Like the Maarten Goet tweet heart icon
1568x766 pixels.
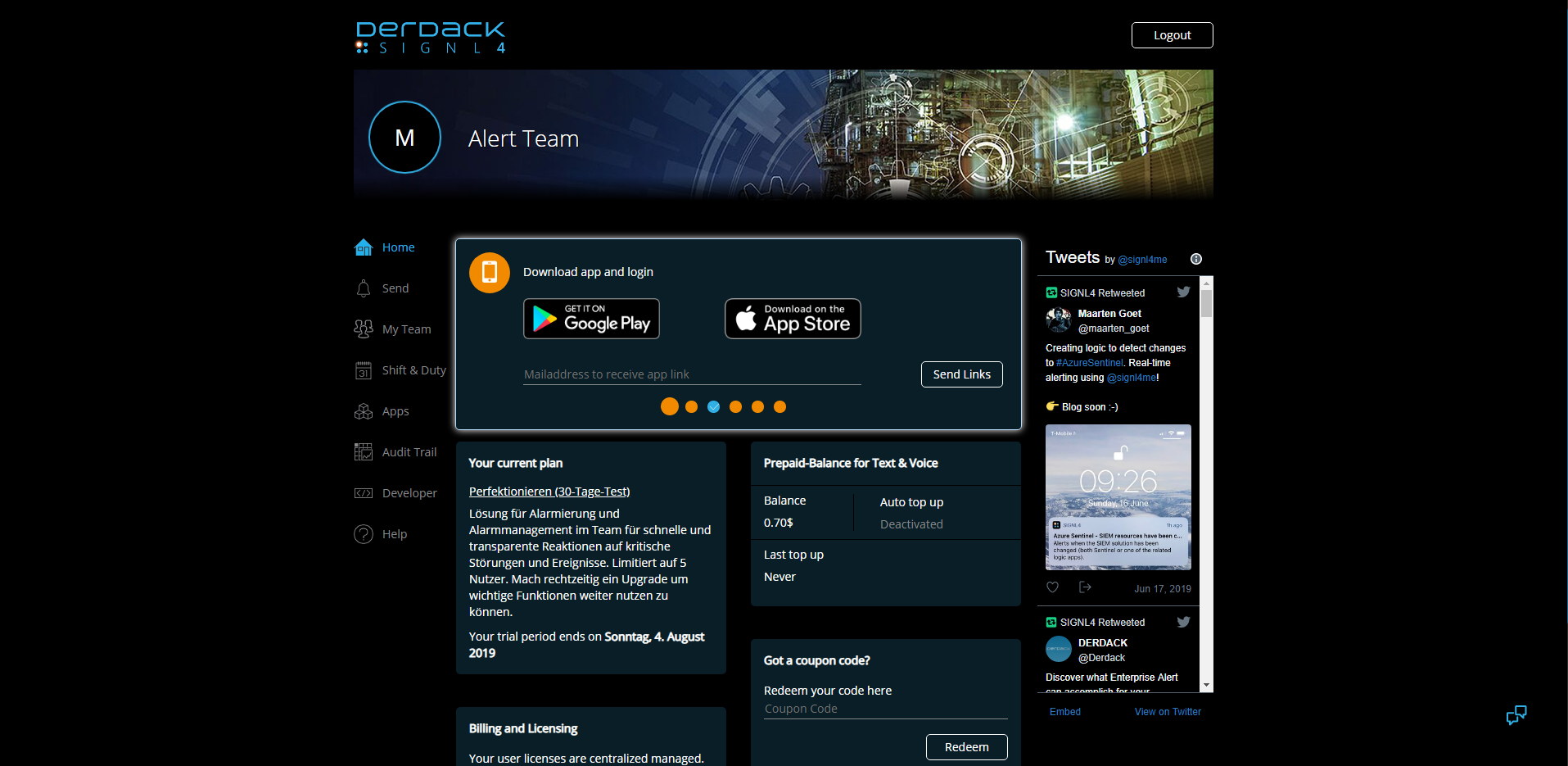click(1053, 587)
